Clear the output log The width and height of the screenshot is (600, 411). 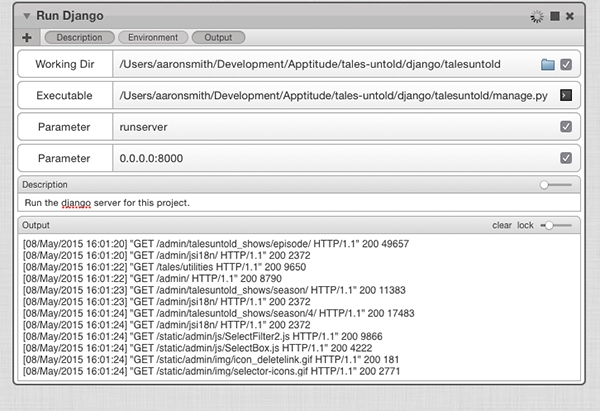(502, 225)
